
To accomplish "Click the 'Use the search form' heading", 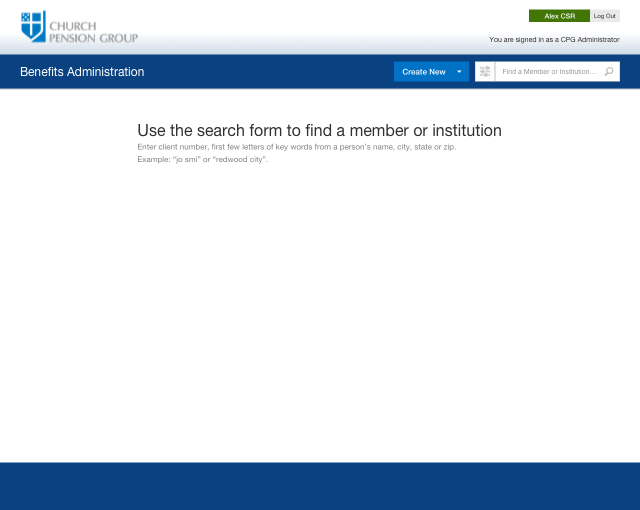I will pos(319,131).
